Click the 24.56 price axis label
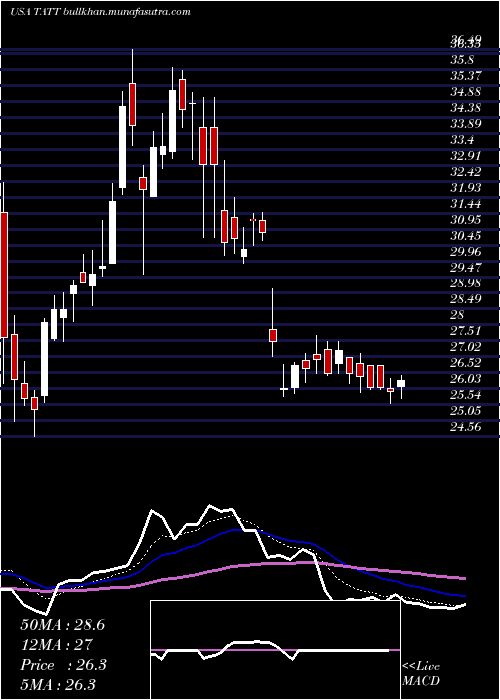Screen dimensions: 500x700 [465, 427]
